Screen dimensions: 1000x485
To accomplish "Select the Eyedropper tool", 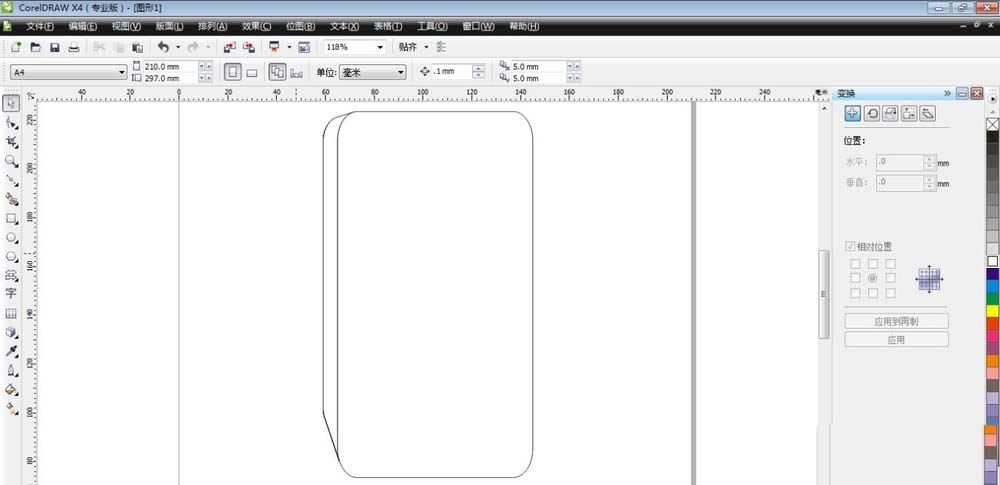I will tap(11, 352).
